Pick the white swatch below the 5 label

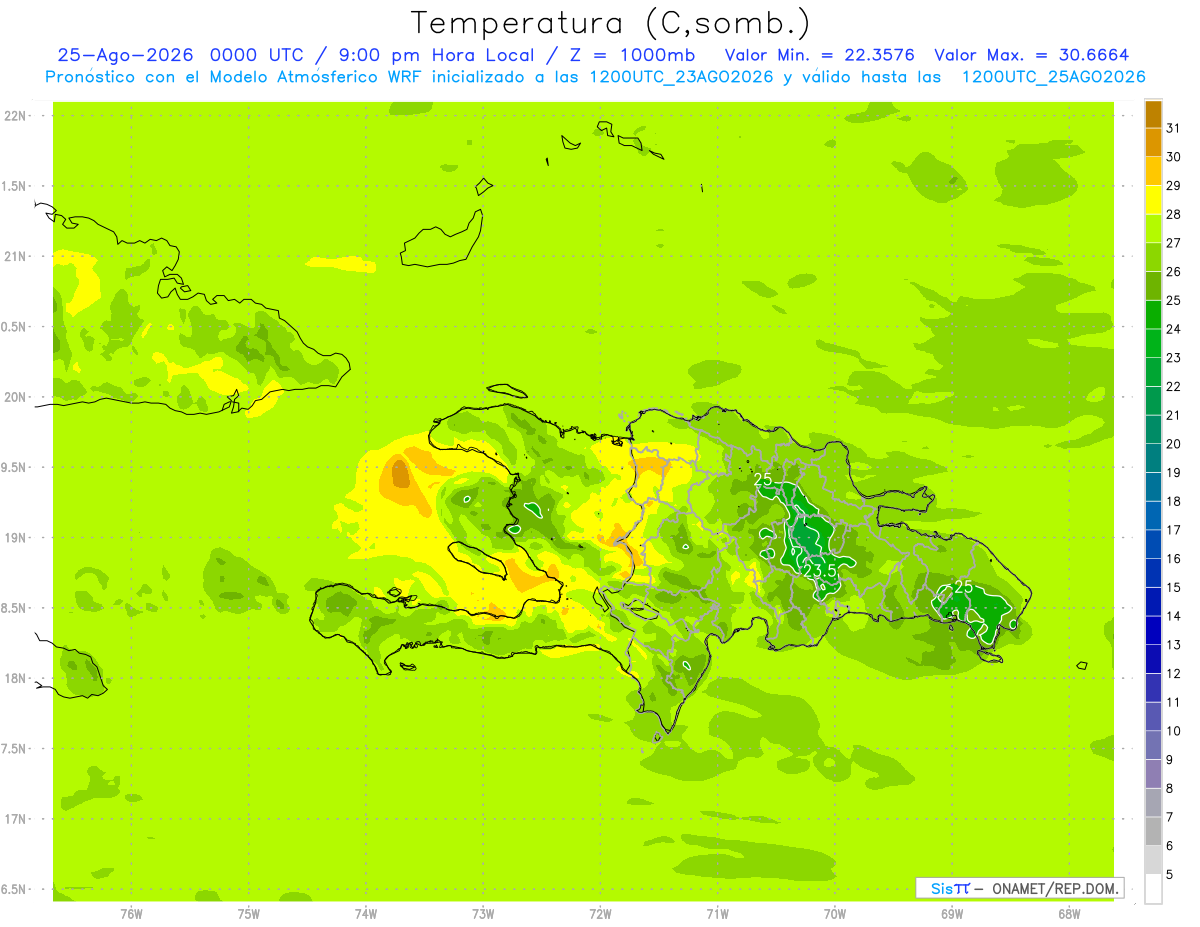tap(1153, 889)
